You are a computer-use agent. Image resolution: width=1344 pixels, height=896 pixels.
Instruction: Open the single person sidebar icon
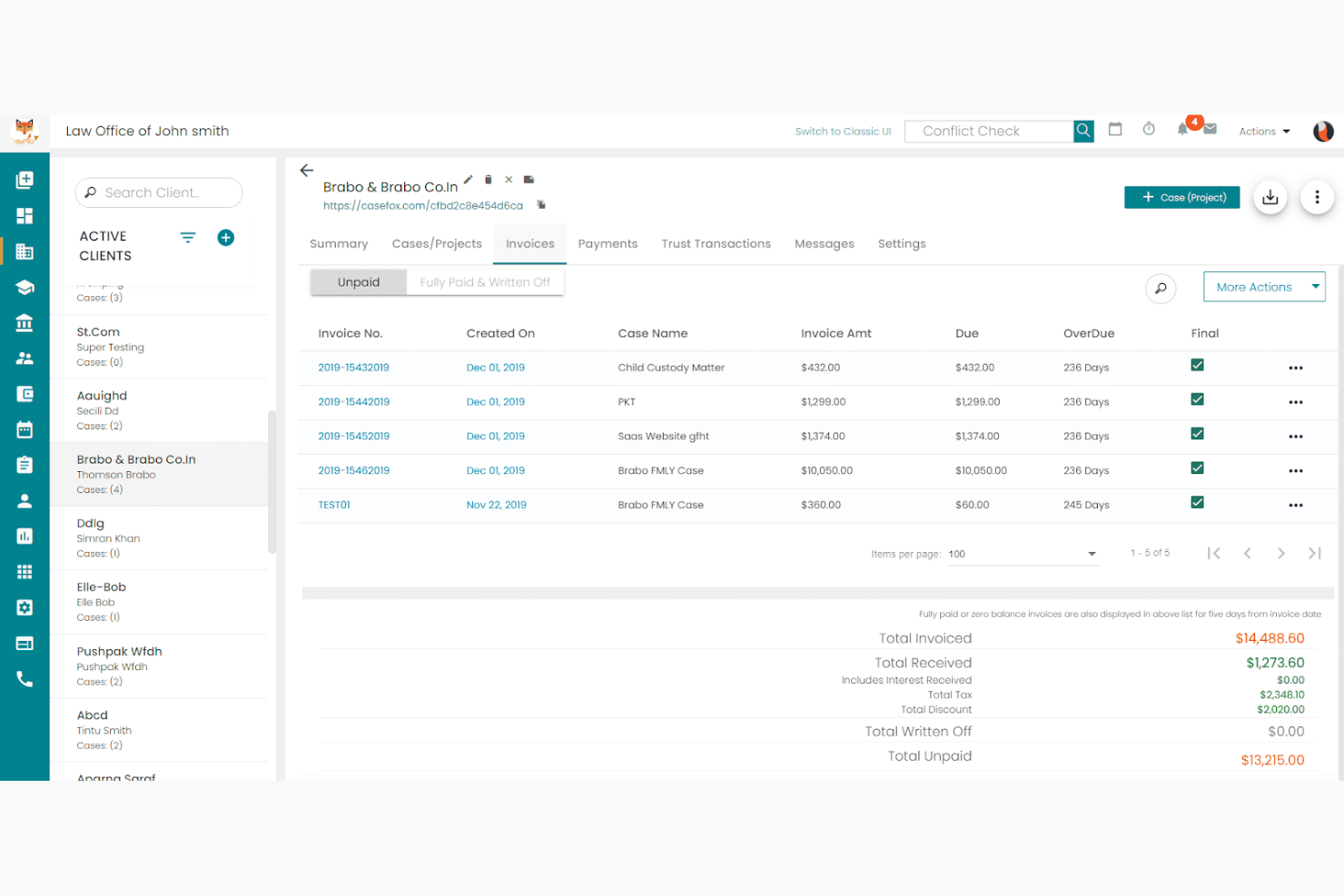(25, 500)
